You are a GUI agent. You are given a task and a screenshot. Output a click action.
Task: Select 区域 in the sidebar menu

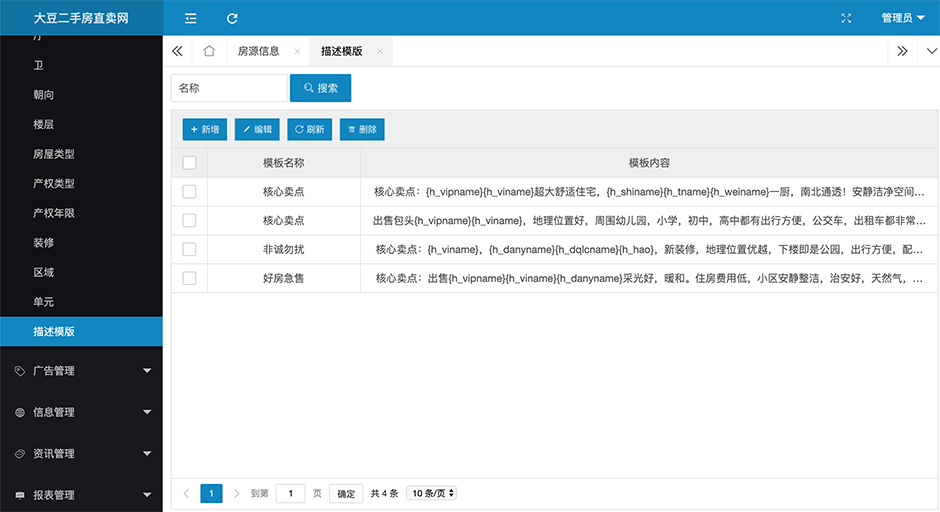pos(44,273)
